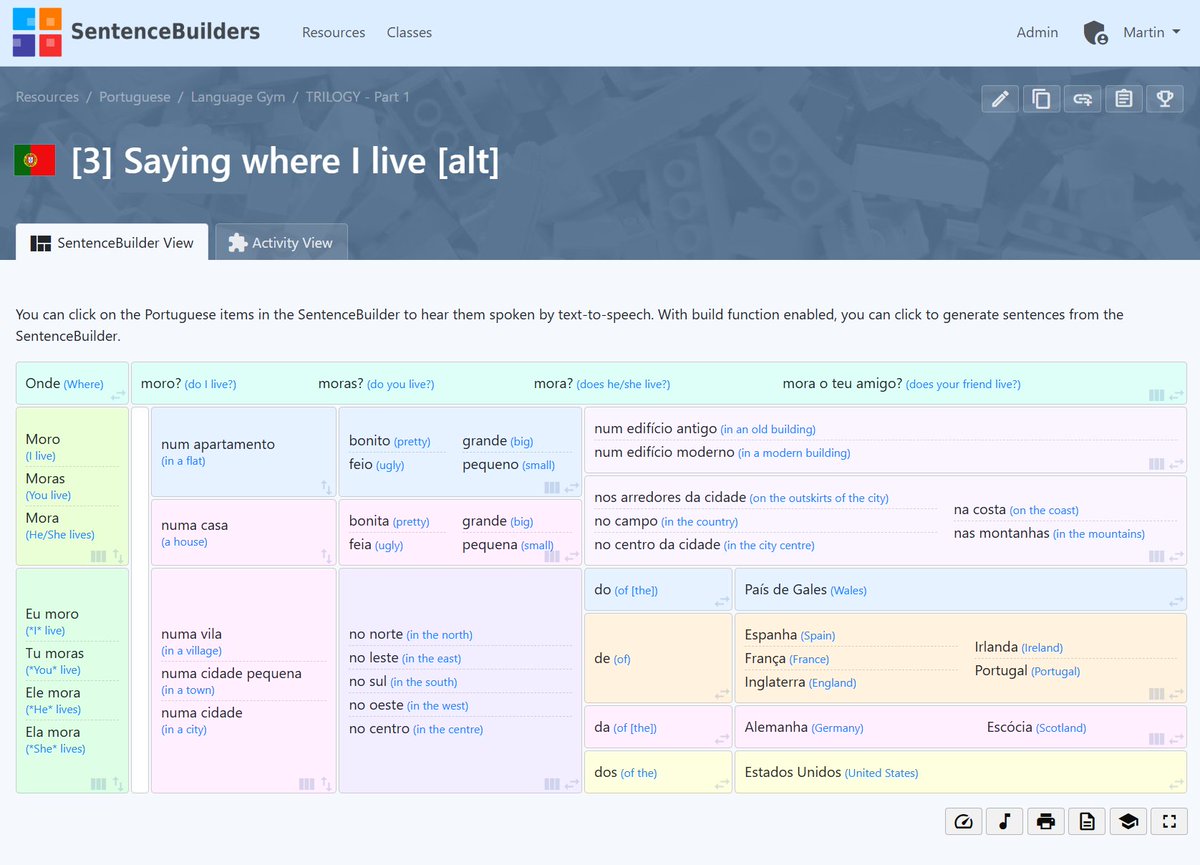Click the SentenceBuilders logo blocks
Image resolution: width=1200 pixels, height=865 pixels.
pos(37,32)
